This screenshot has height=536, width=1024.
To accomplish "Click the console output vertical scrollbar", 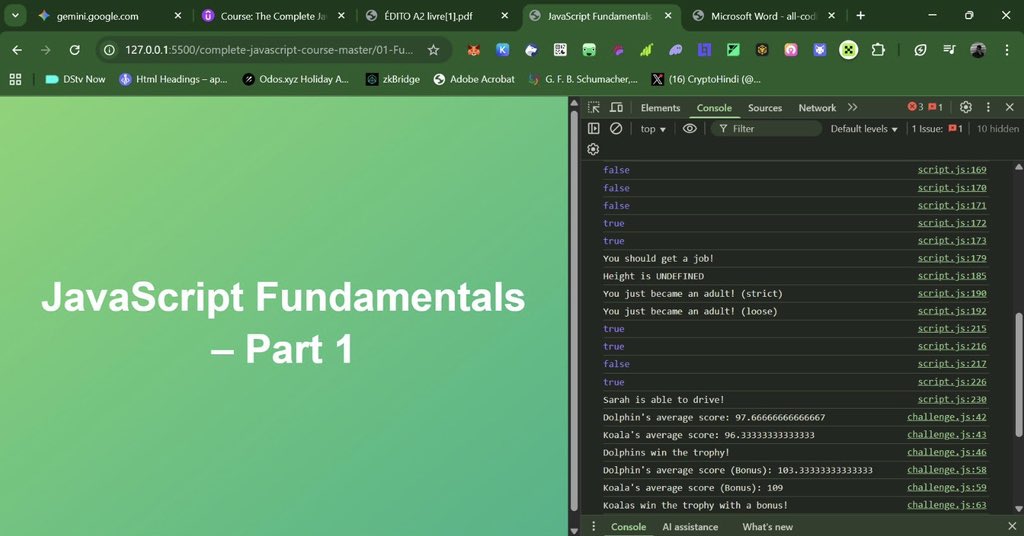I will click(x=1018, y=374).
